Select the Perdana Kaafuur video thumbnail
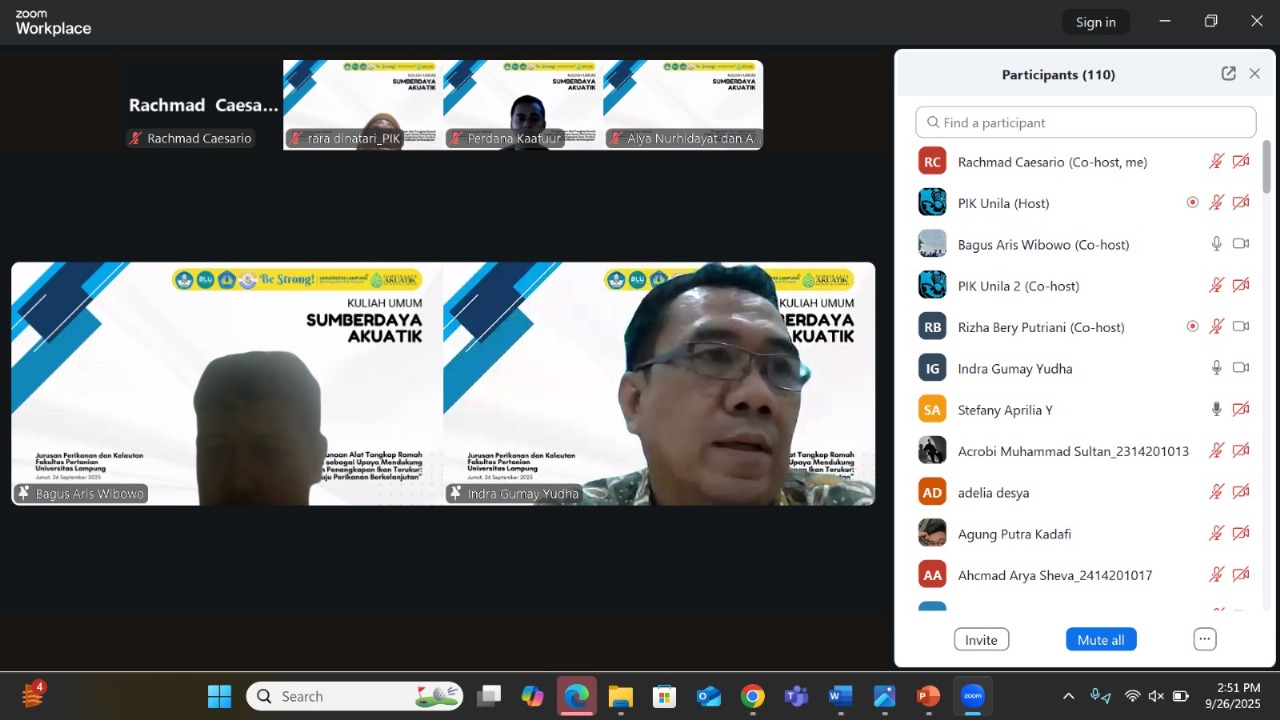 pyautogui.click(x=523, y=105)
